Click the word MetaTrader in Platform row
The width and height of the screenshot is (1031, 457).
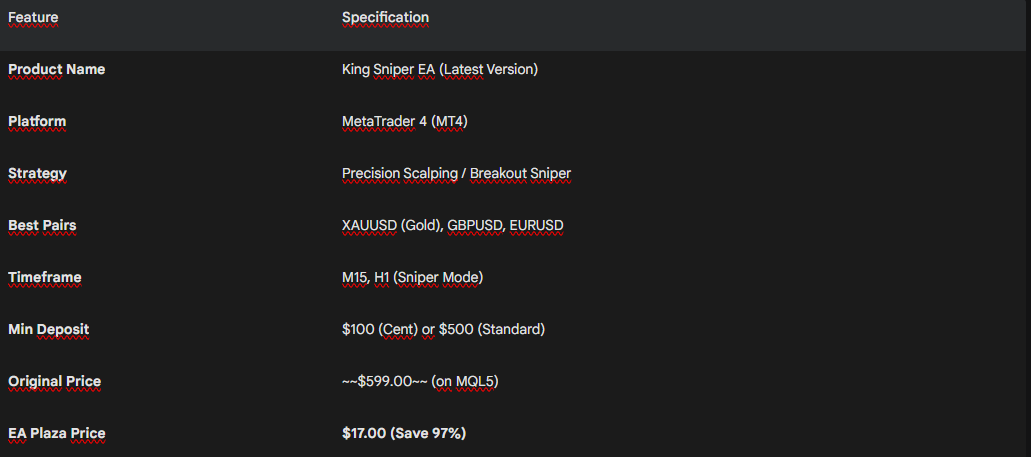coord(379,122)
